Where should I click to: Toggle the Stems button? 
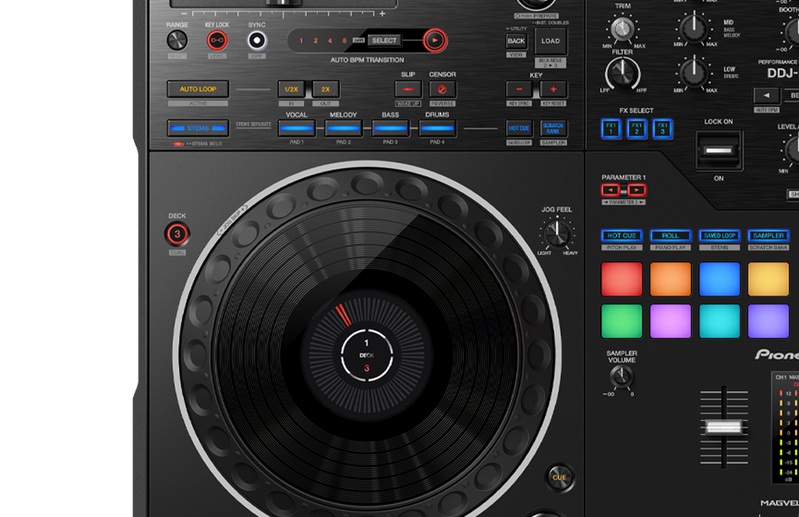pos(197,128)
